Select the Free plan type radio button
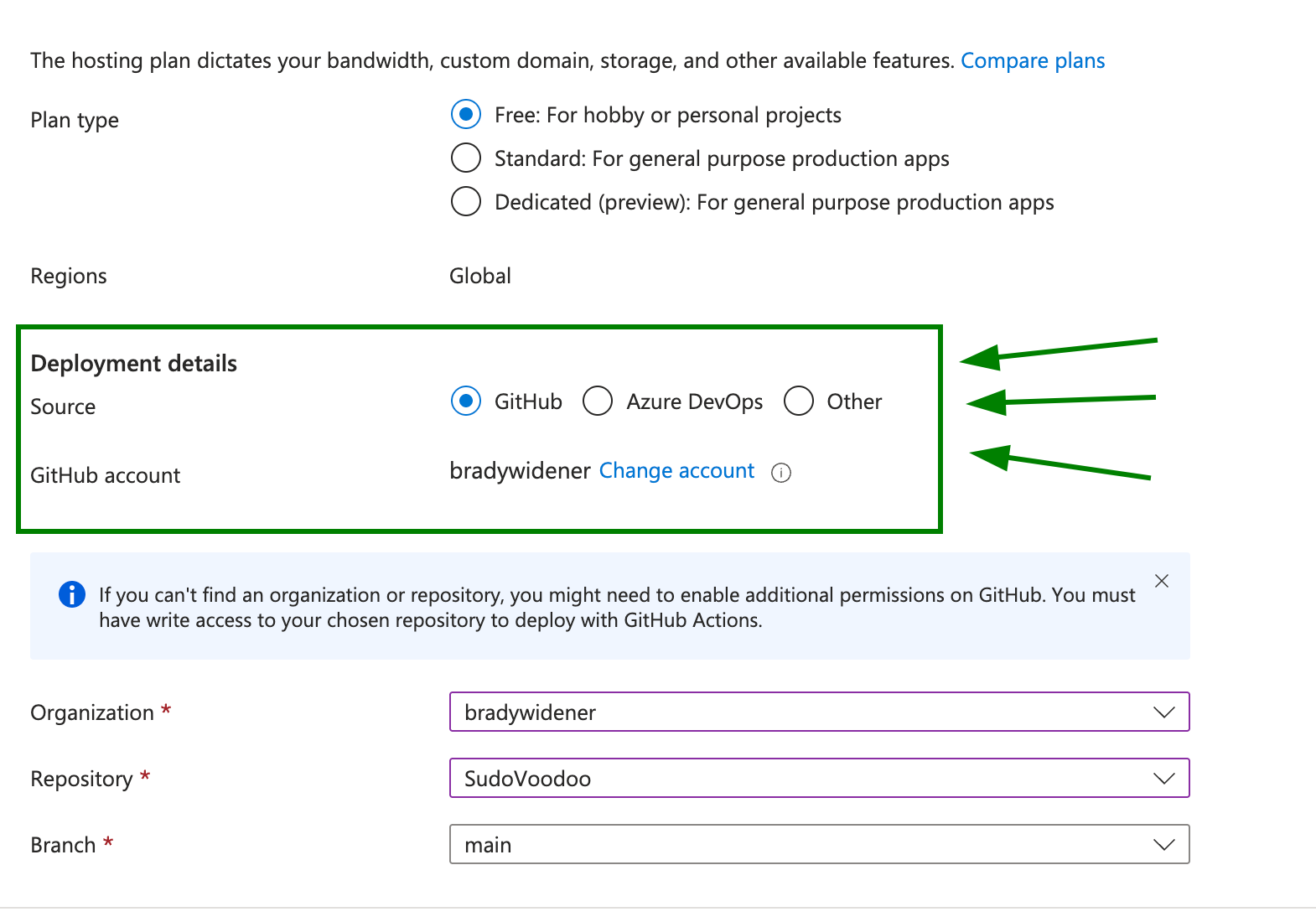 pos(466,114)
